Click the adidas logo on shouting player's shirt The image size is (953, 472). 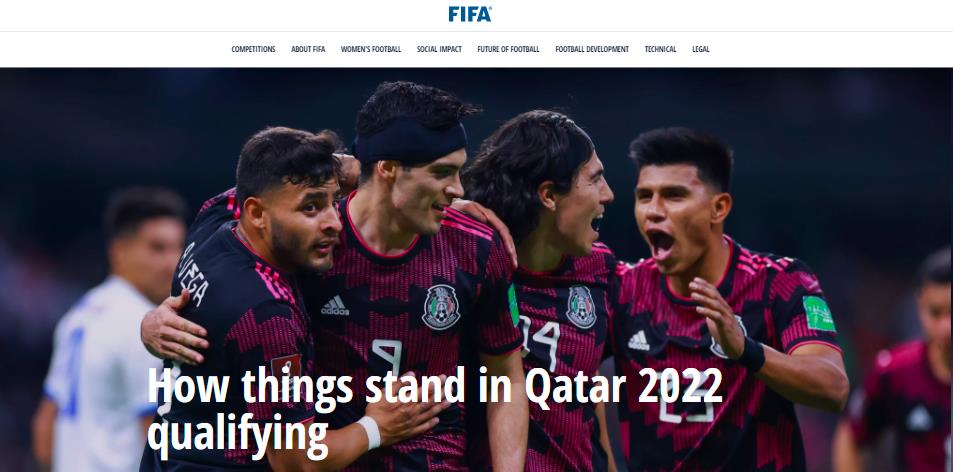click(638, 341)
